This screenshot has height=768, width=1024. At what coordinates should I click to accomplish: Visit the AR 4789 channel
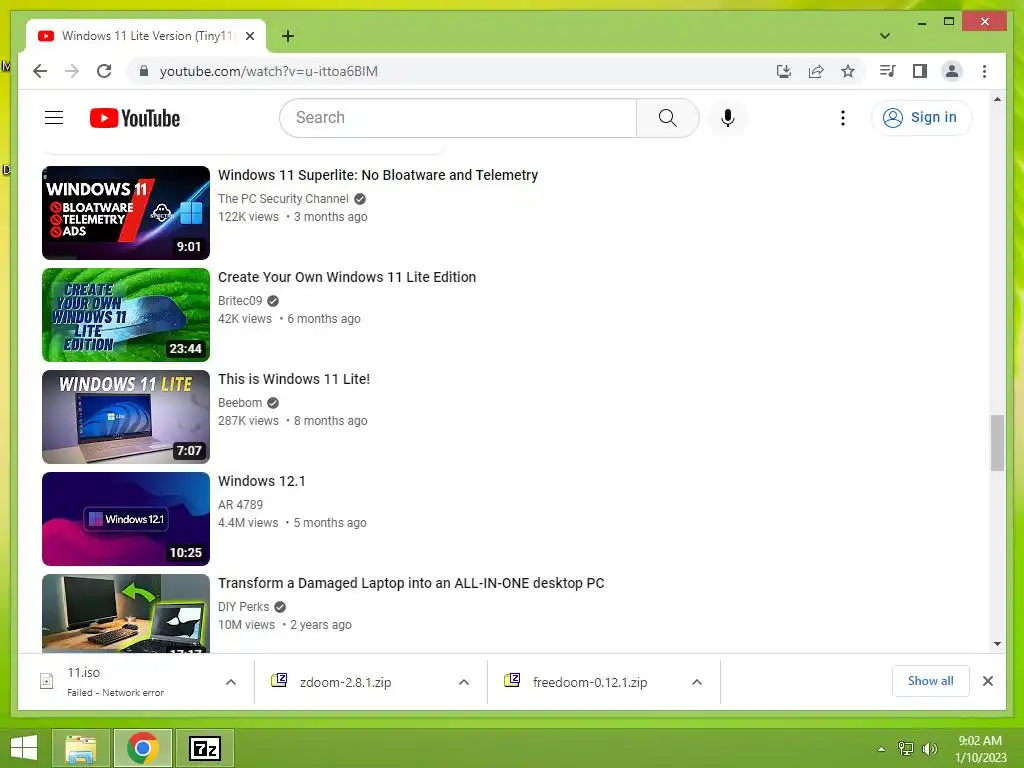[x=240, y=505]
